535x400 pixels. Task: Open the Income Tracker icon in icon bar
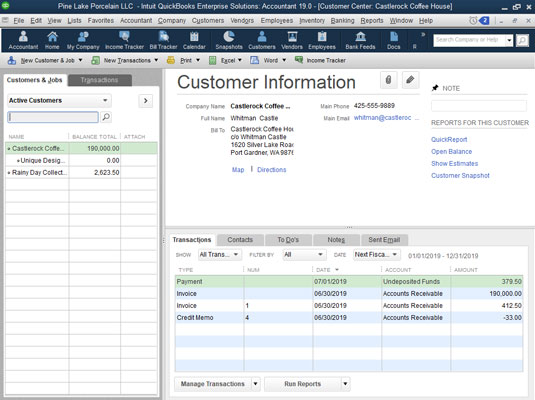[124, 40]
